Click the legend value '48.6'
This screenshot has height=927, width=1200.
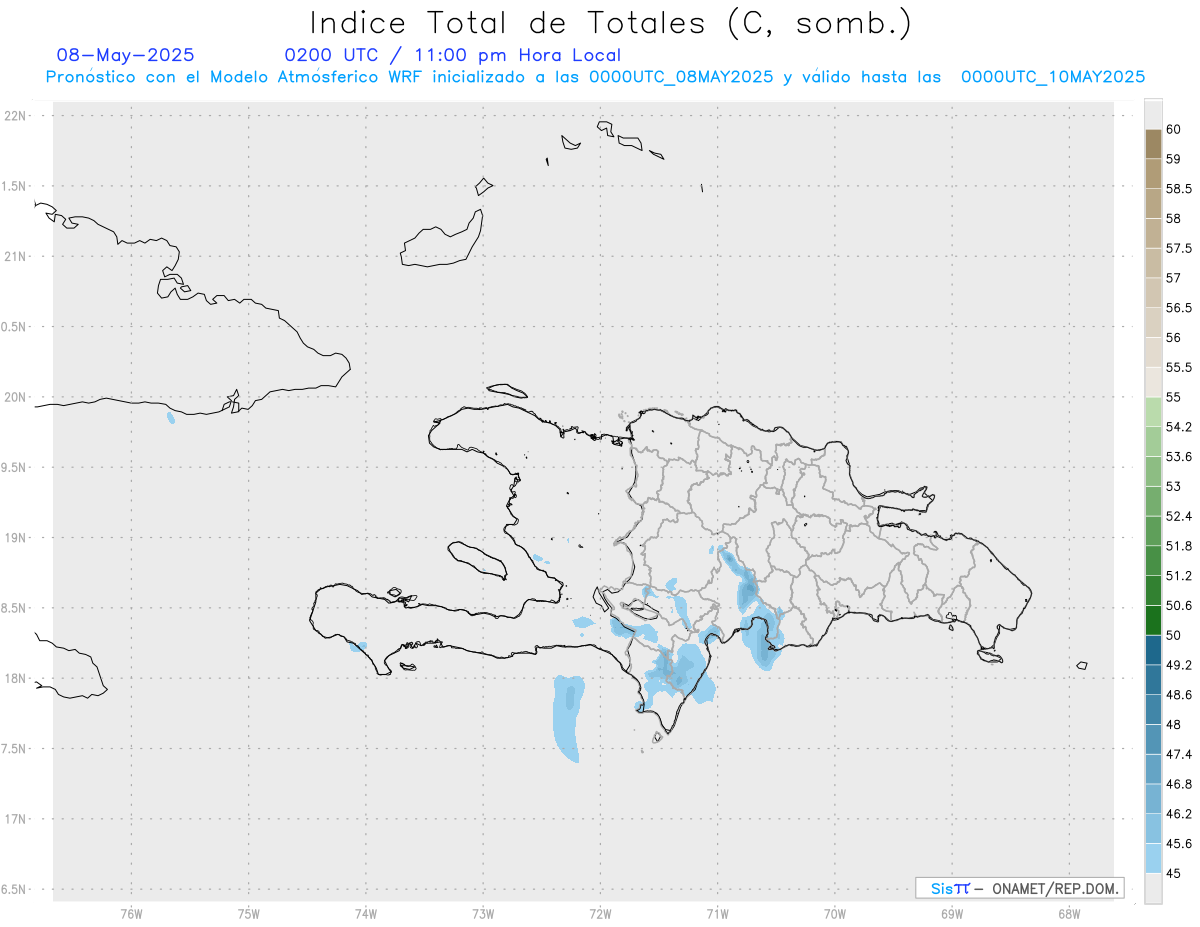pyautogui.click(x=1179, y=695)
